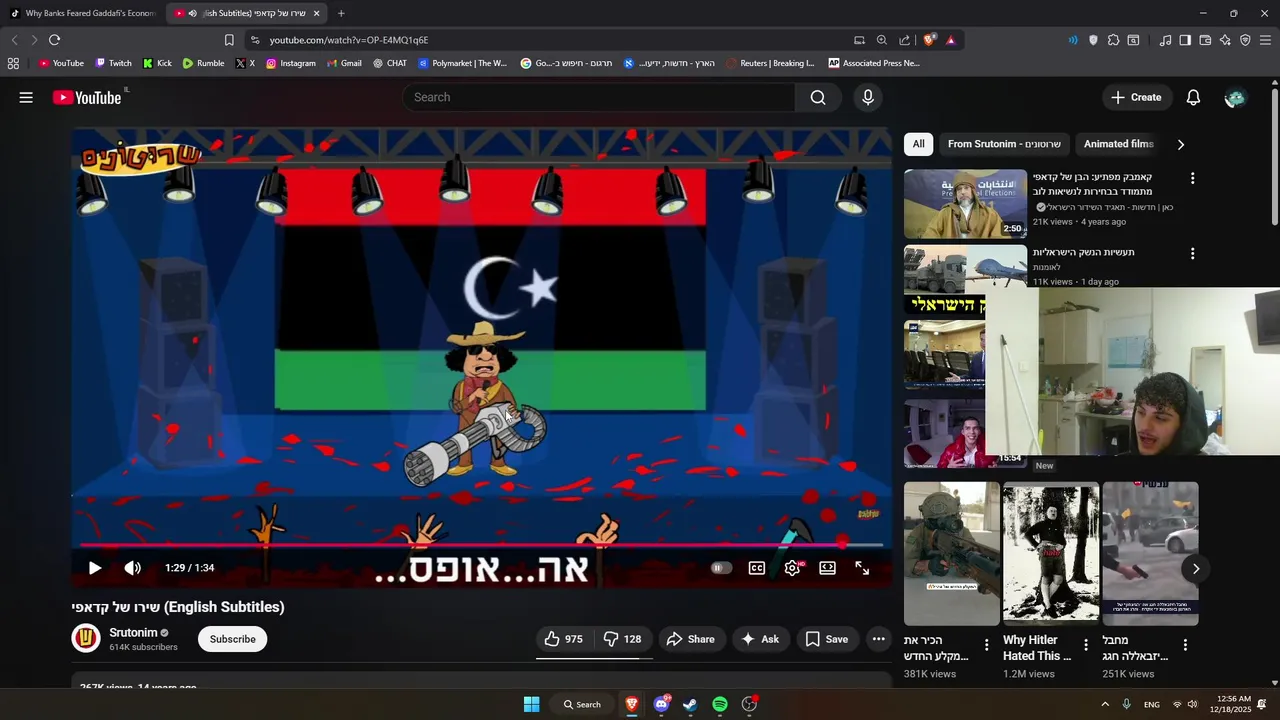The height and width of the screenshot is (720, 1280).
Task: Open the Kick bookmark
Action: click(x=157, y=63)
